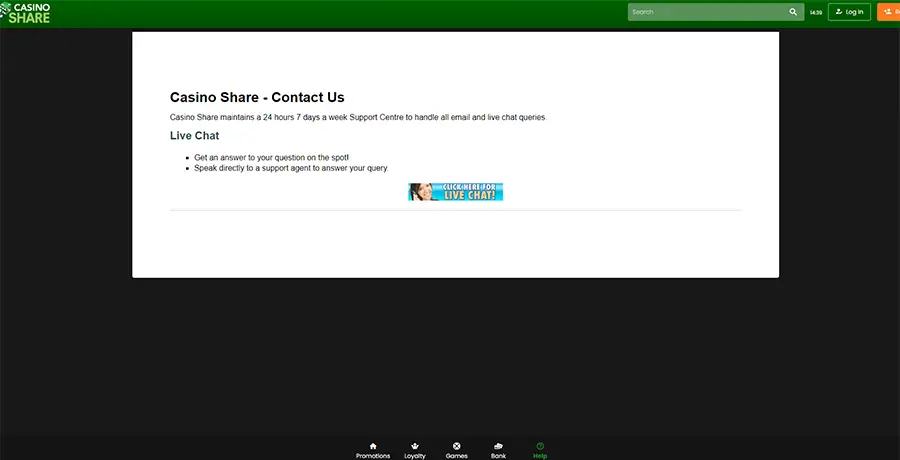The width and height of the screenshot is (900, 460).
Task: Open the Games tab
Action: pyautogui.click(x=457, y=450)
